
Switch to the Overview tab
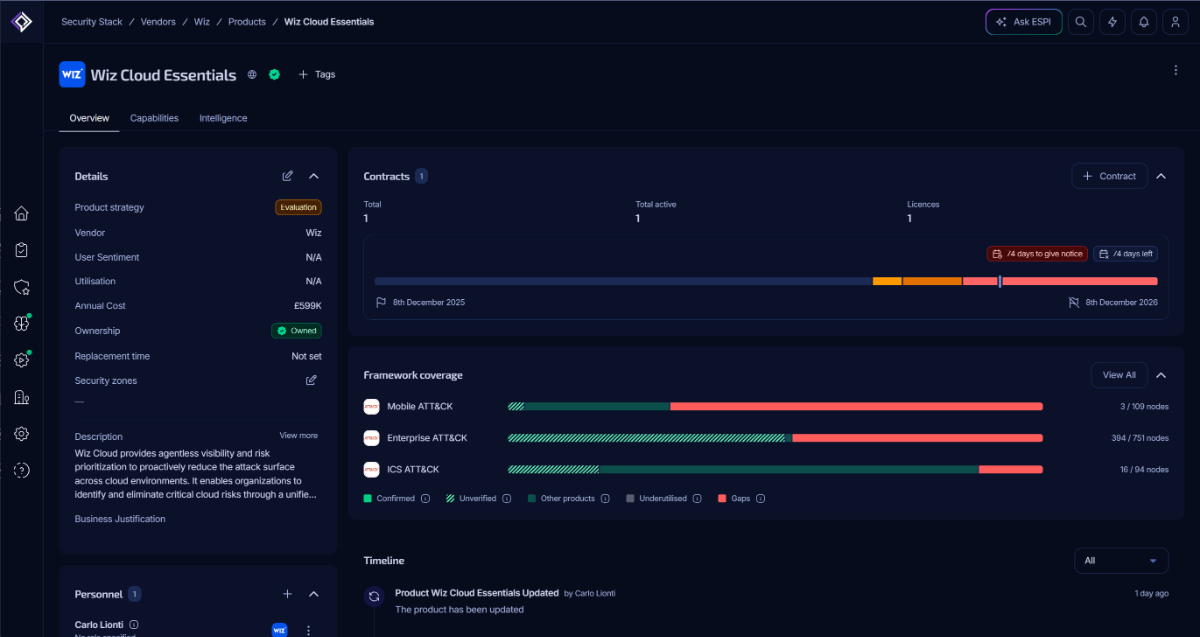click(89, 118)
